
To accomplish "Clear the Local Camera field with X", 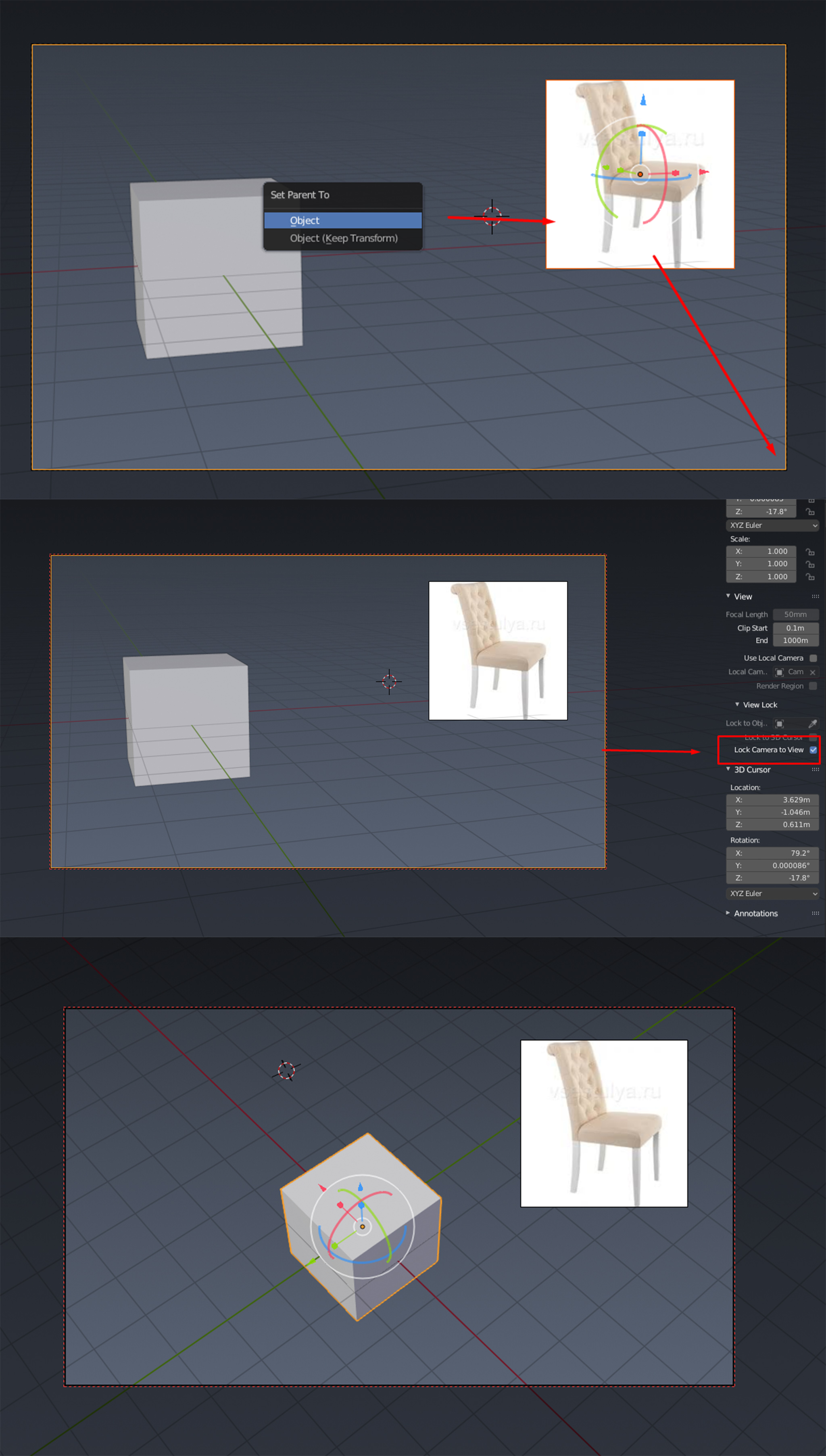I will 812,672.
